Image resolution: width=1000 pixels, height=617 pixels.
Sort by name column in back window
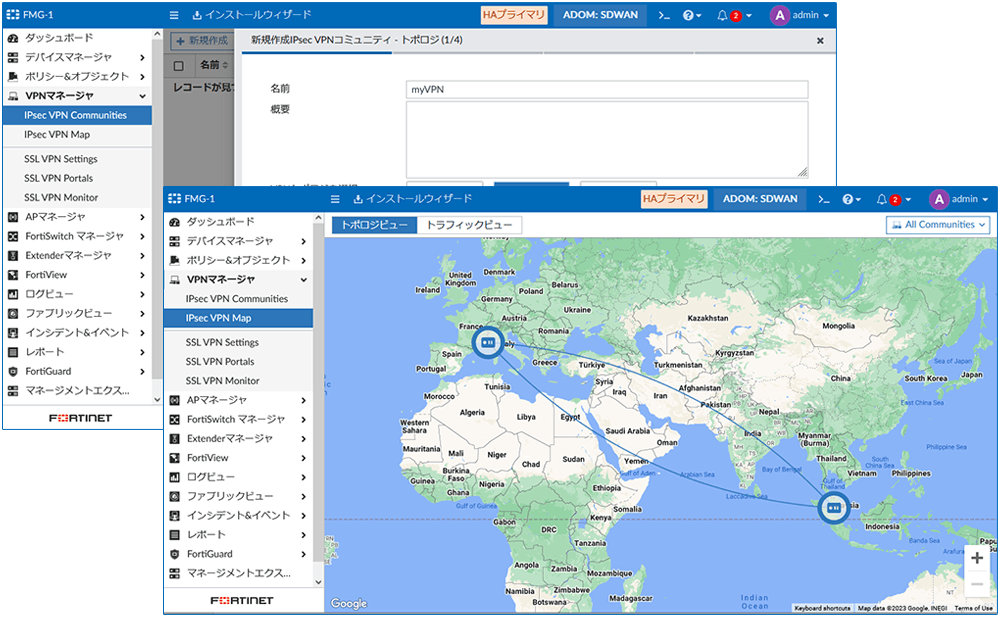coord(214,65)
